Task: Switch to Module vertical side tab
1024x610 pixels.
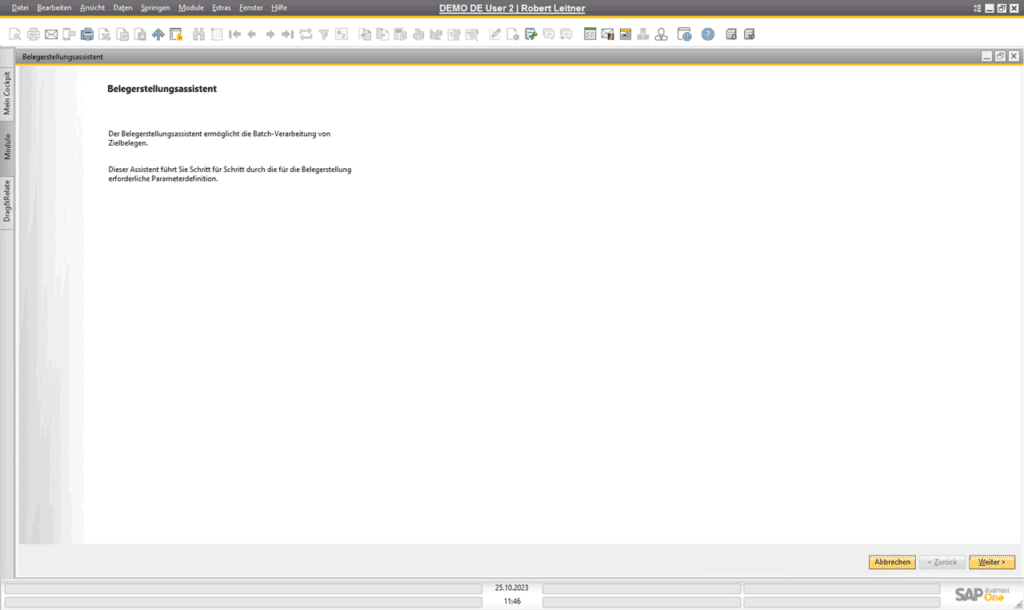Action: [x=7, y=147]
